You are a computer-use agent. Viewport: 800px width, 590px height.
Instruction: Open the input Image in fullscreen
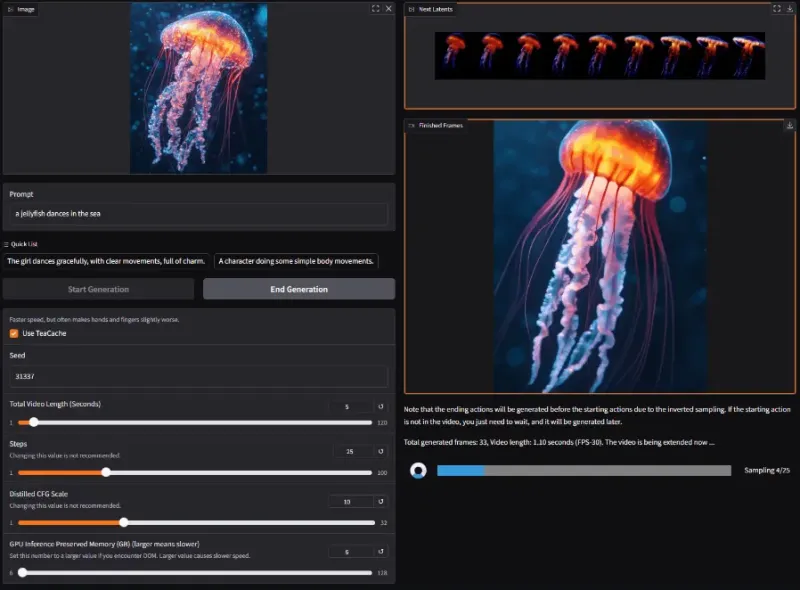point(375,8)
